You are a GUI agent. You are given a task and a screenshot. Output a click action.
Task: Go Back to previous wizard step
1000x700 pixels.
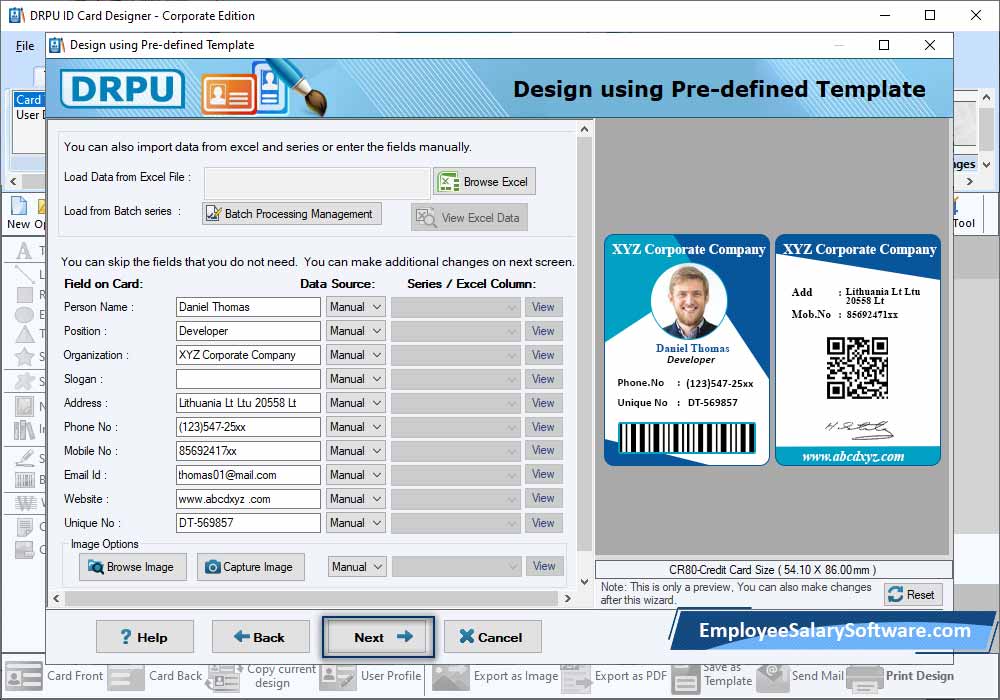[260, 637]
